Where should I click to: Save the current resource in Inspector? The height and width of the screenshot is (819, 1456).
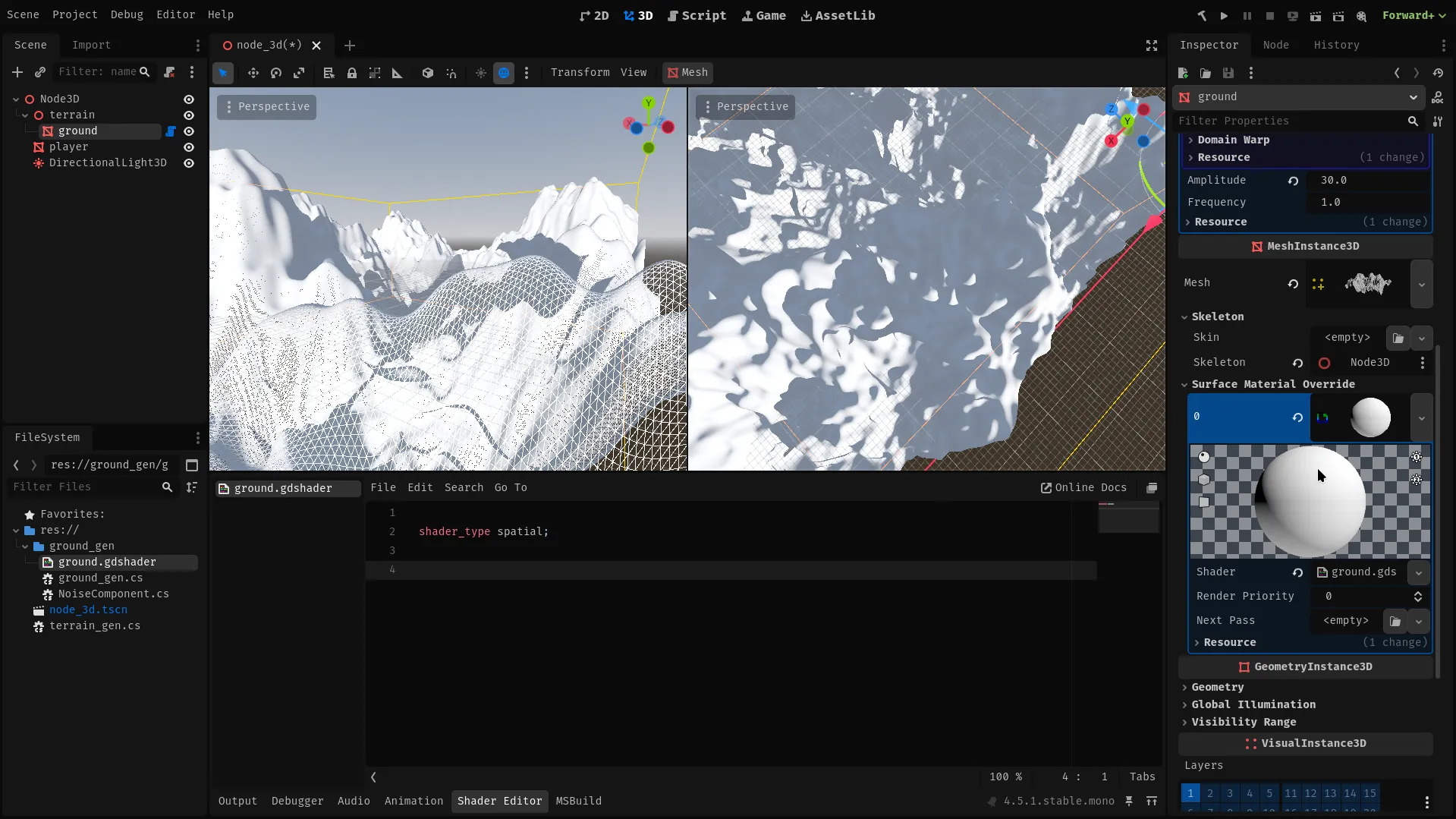[x=1228, y=72]
